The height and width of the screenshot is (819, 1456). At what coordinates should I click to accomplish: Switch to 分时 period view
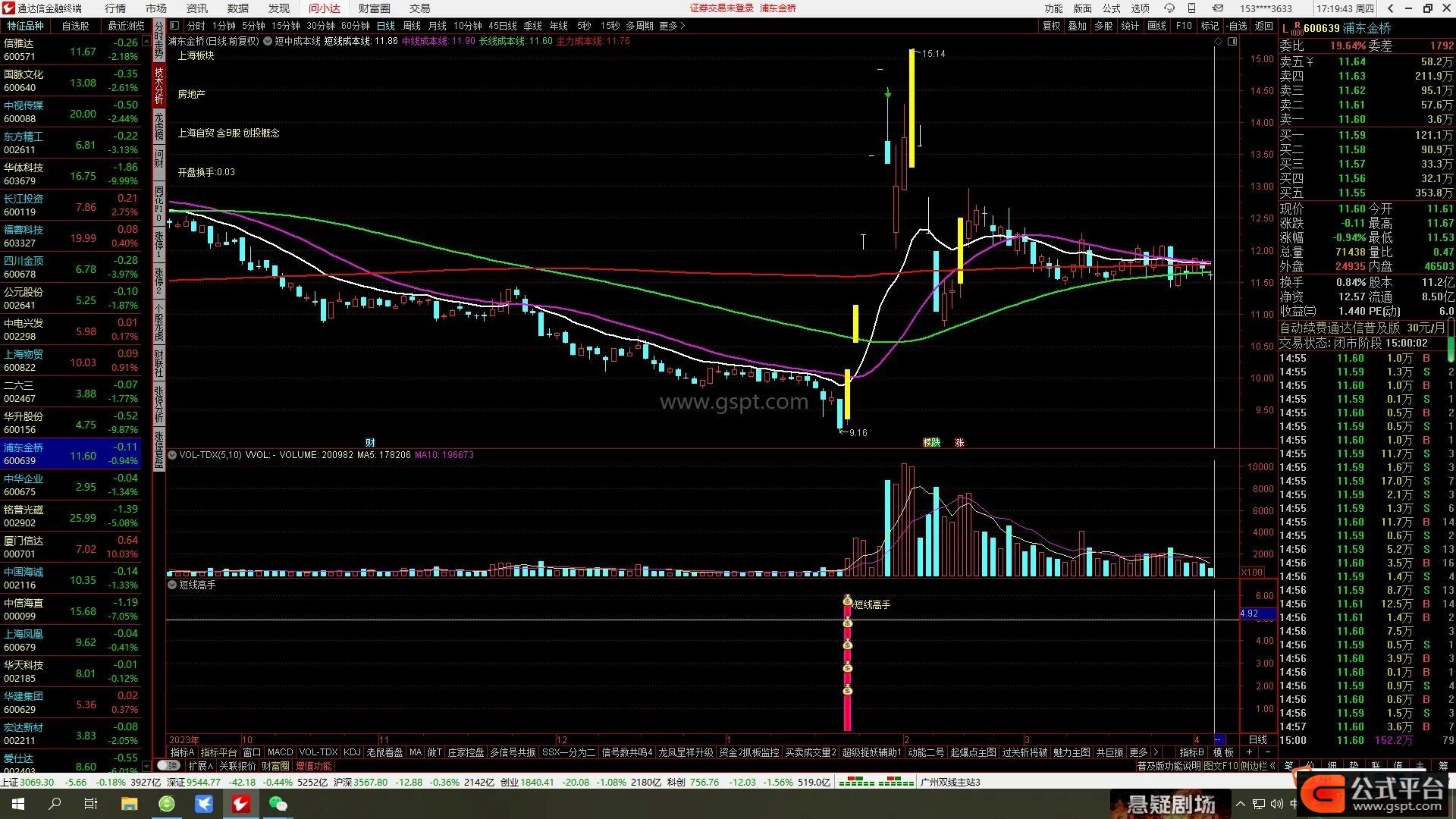pyautogui.click(x=196, y=26)
